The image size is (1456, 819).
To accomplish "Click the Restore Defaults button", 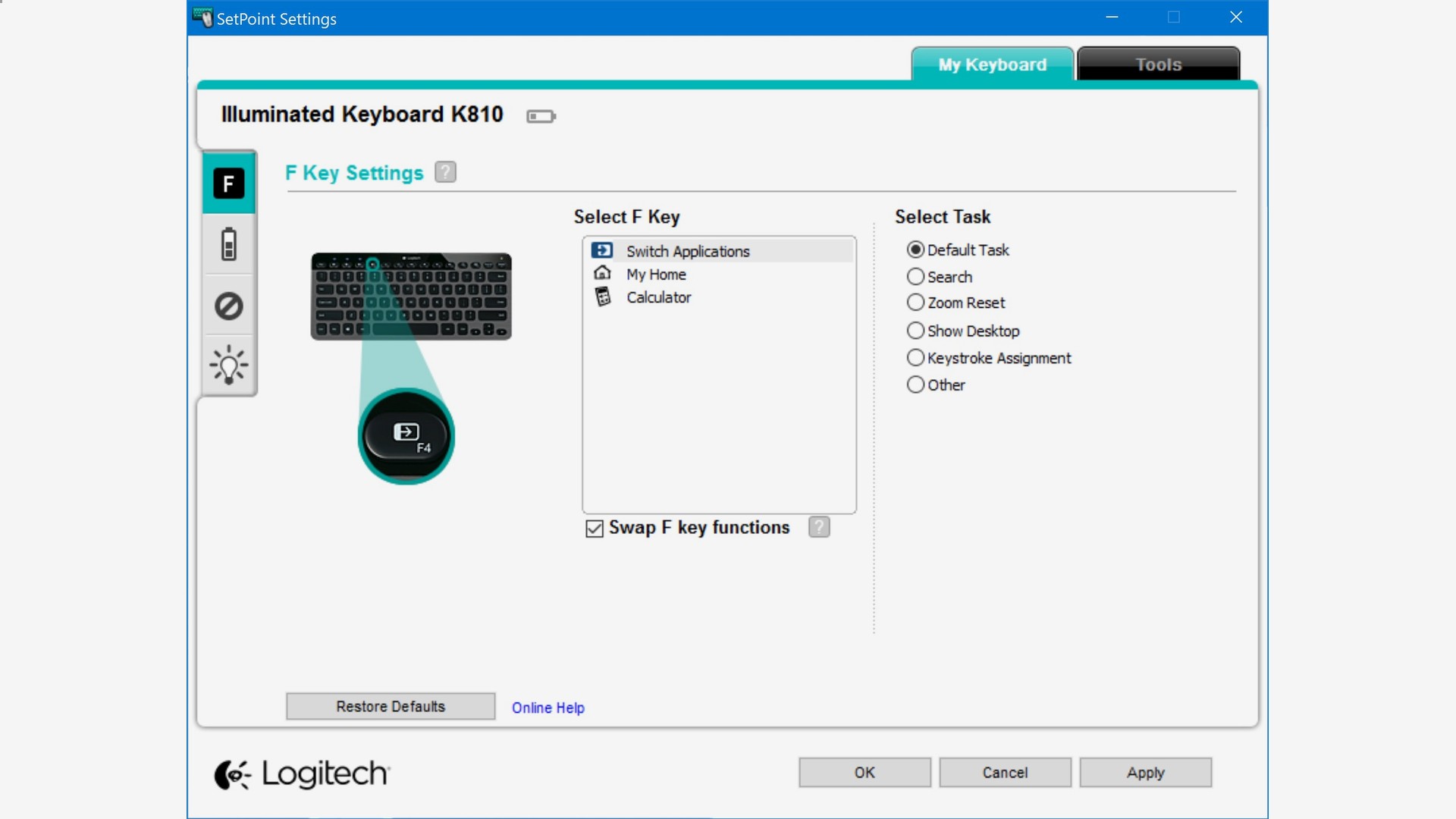I will tap(391, 706).
